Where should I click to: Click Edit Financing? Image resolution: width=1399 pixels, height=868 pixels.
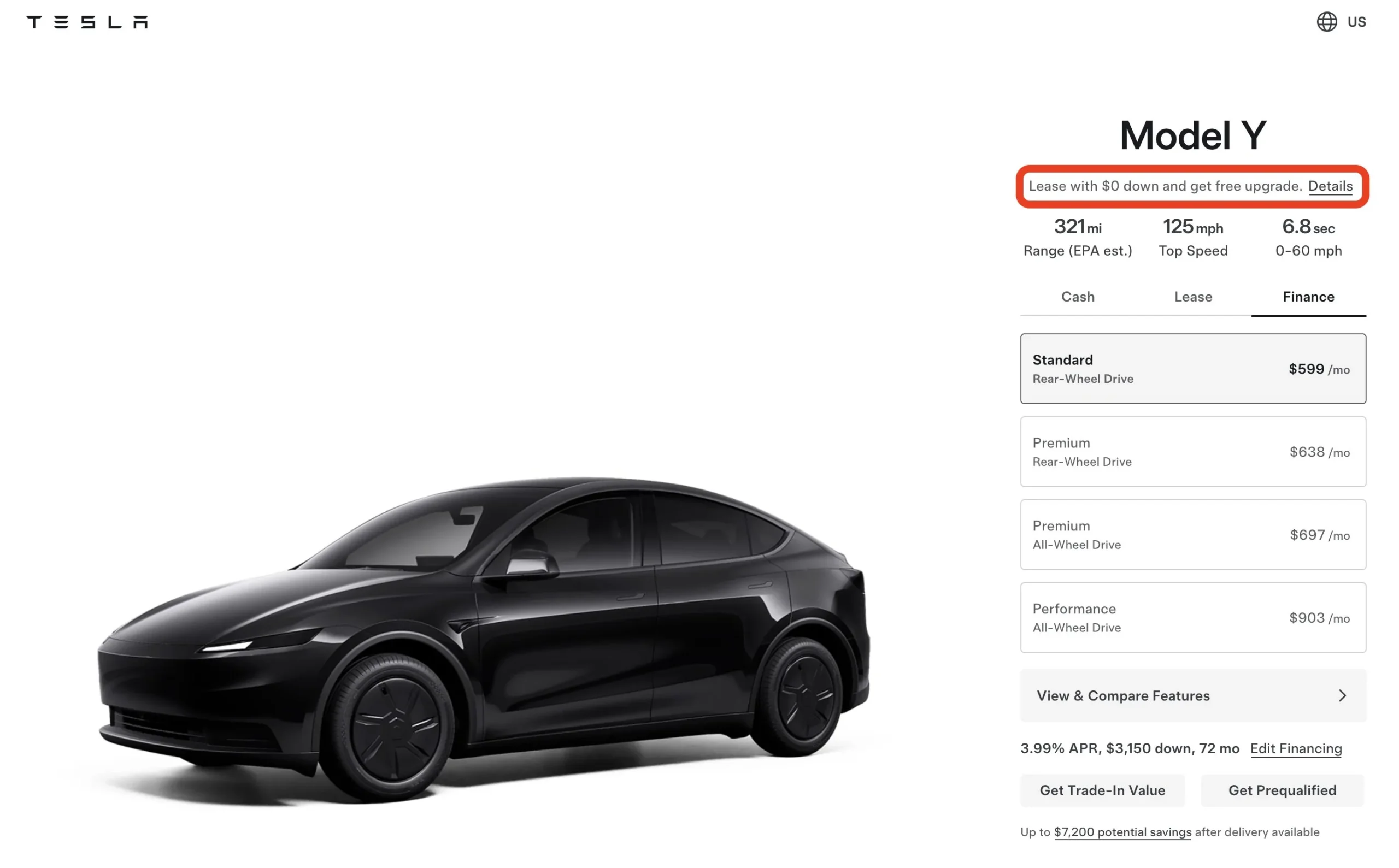coord(1296,748)
